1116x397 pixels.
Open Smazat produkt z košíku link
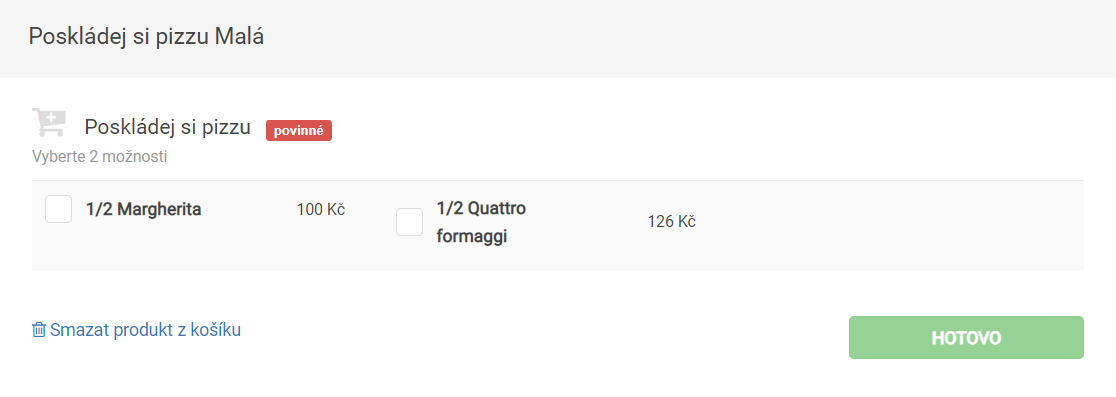point(137,330)
